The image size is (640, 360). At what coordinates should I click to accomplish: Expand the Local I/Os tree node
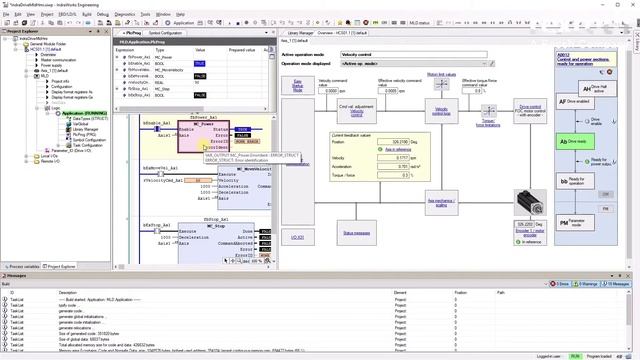coord(27,156)
